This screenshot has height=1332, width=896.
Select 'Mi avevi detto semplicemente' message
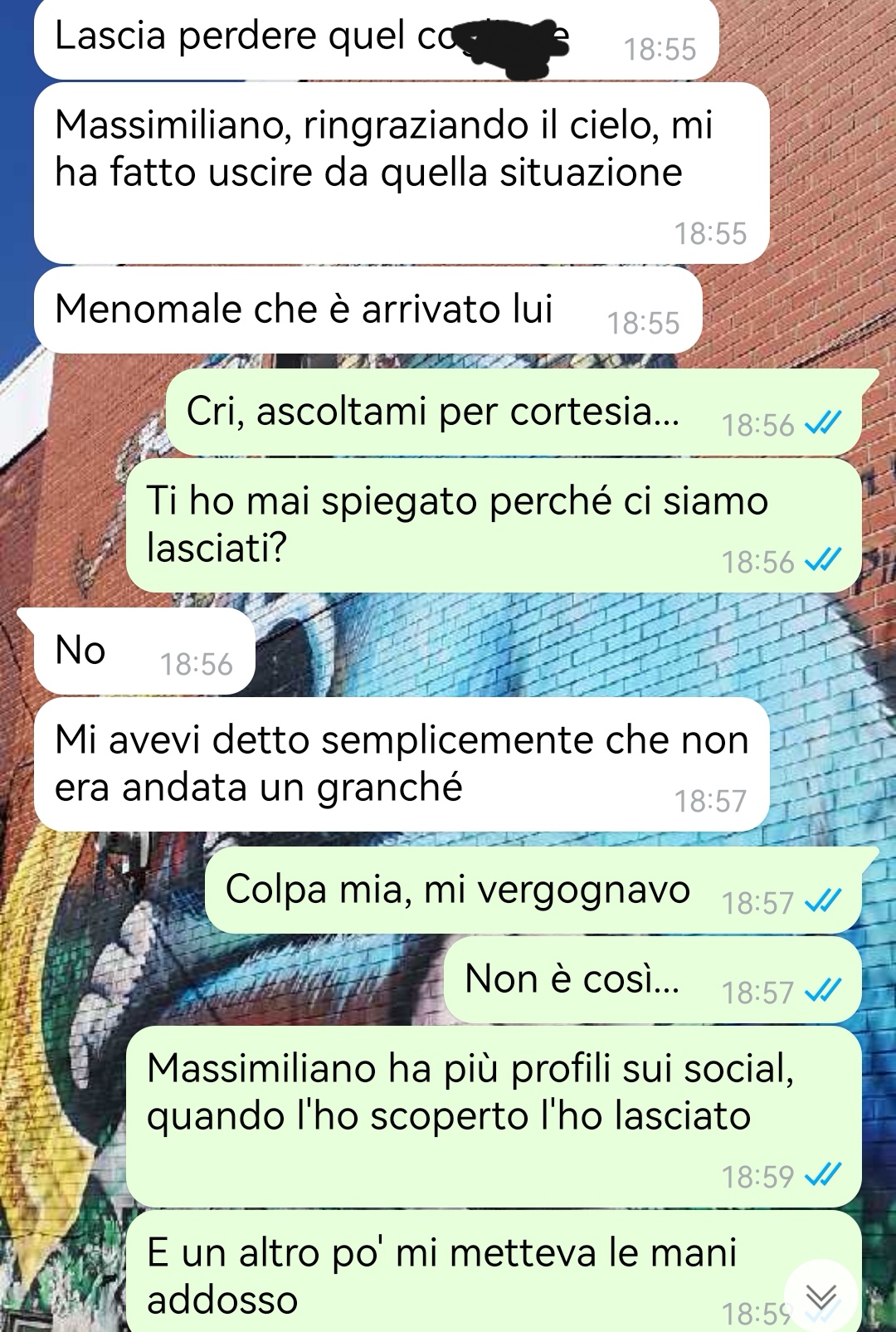pos(402,764)
